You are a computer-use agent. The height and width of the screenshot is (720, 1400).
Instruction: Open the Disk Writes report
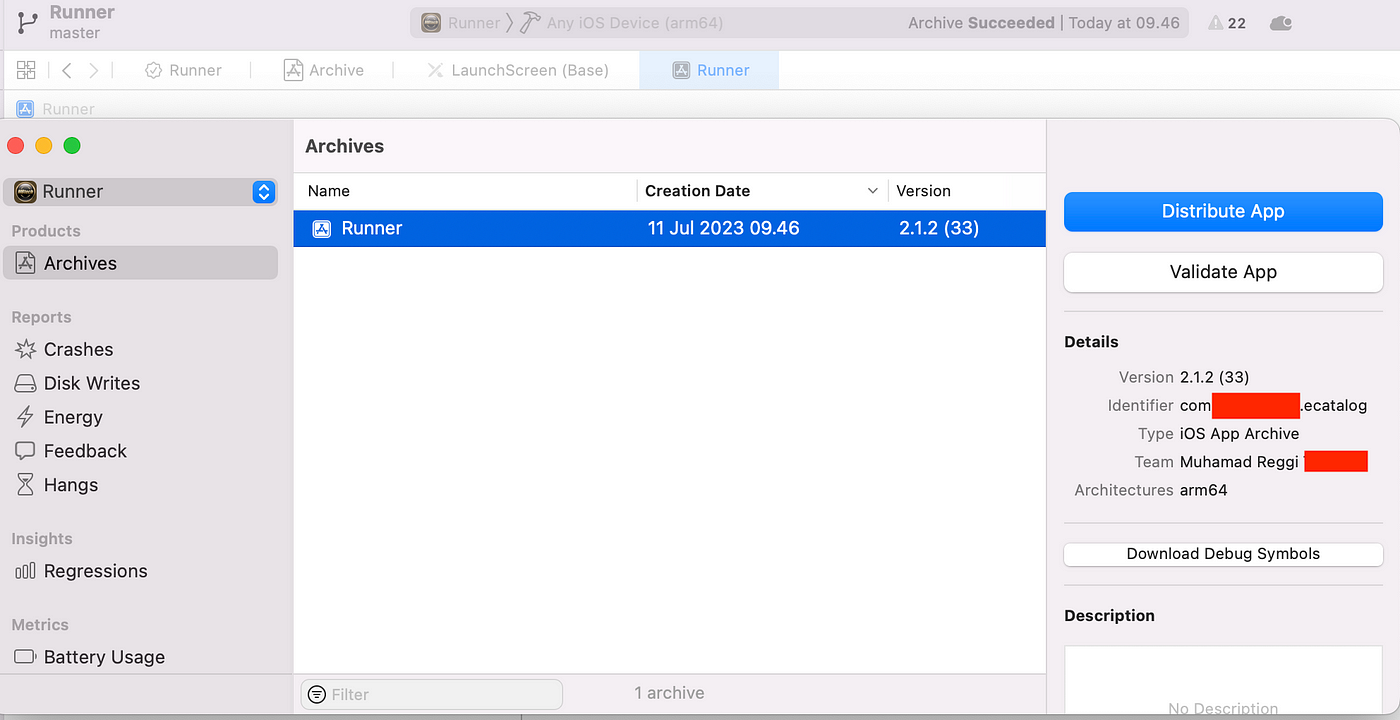coord(92,383)
